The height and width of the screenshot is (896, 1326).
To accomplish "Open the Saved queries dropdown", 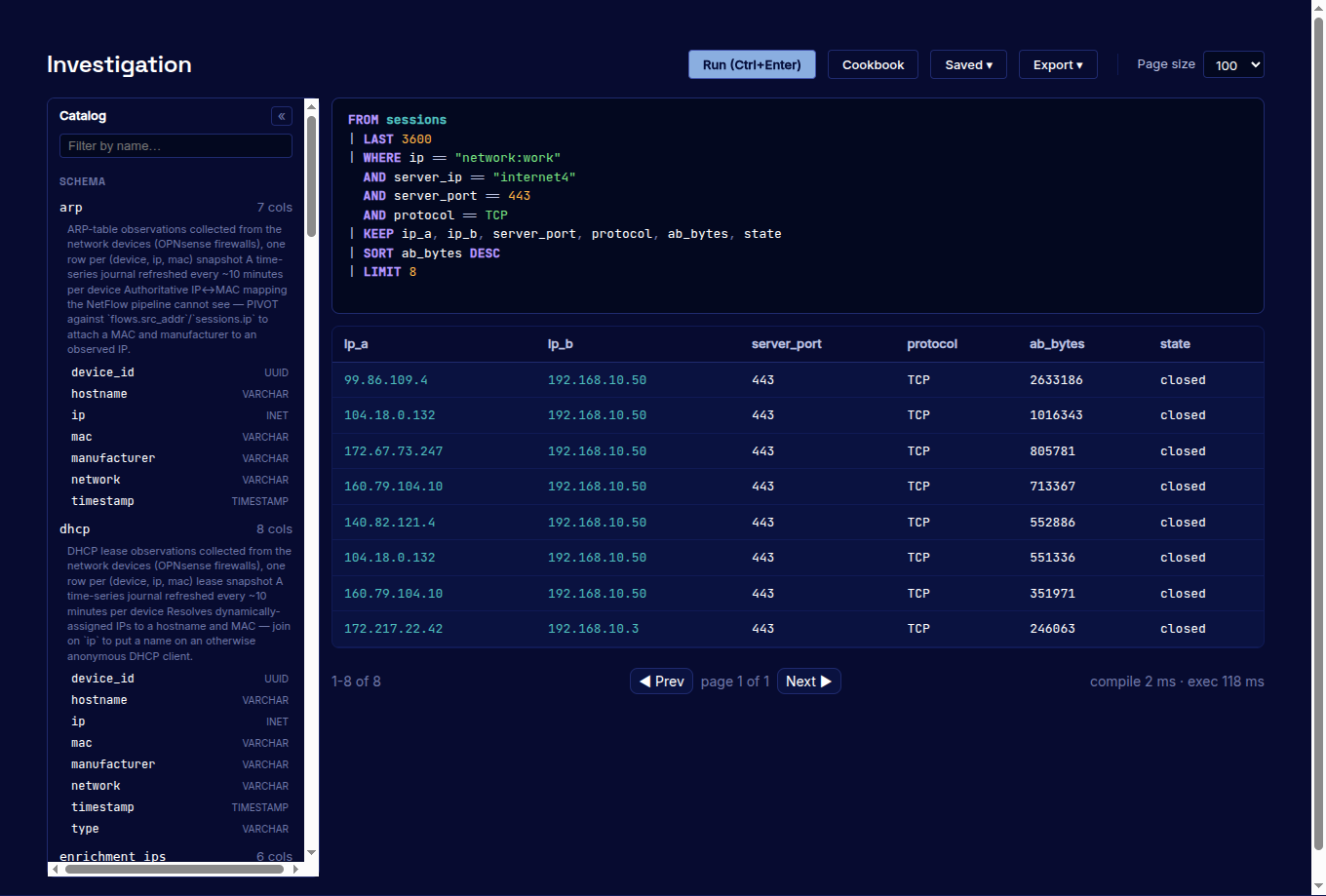I will point(968,64).
